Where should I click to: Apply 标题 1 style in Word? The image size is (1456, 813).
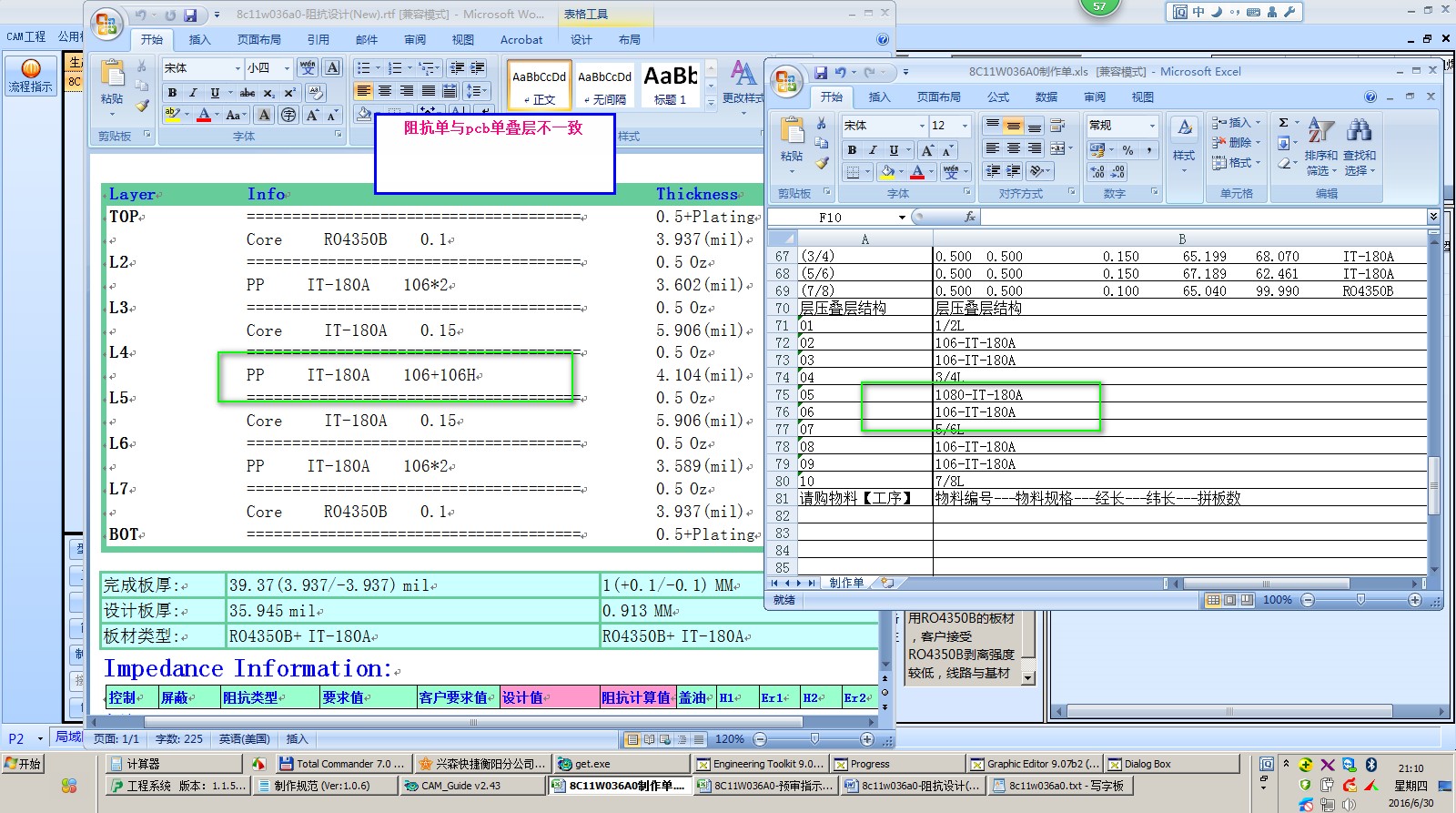pyautogui.click(x=671, y=85)
